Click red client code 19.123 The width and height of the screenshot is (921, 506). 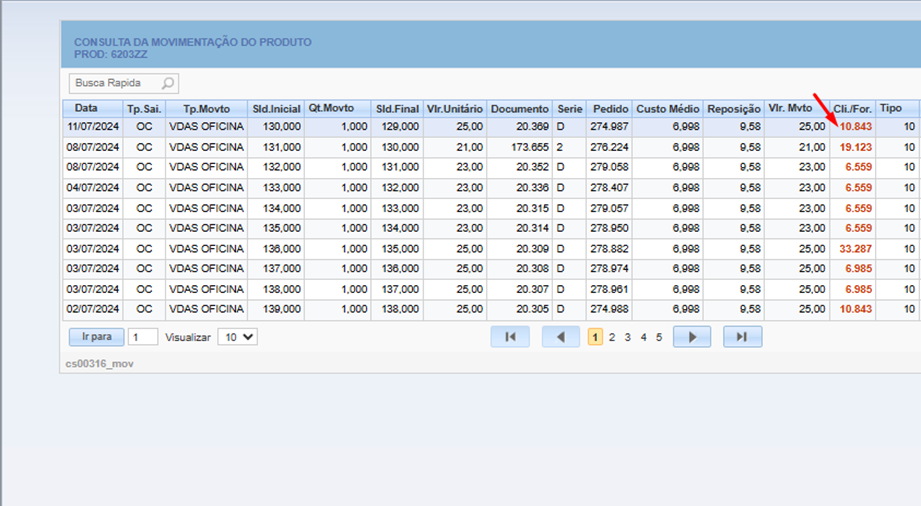coord(855,147)
